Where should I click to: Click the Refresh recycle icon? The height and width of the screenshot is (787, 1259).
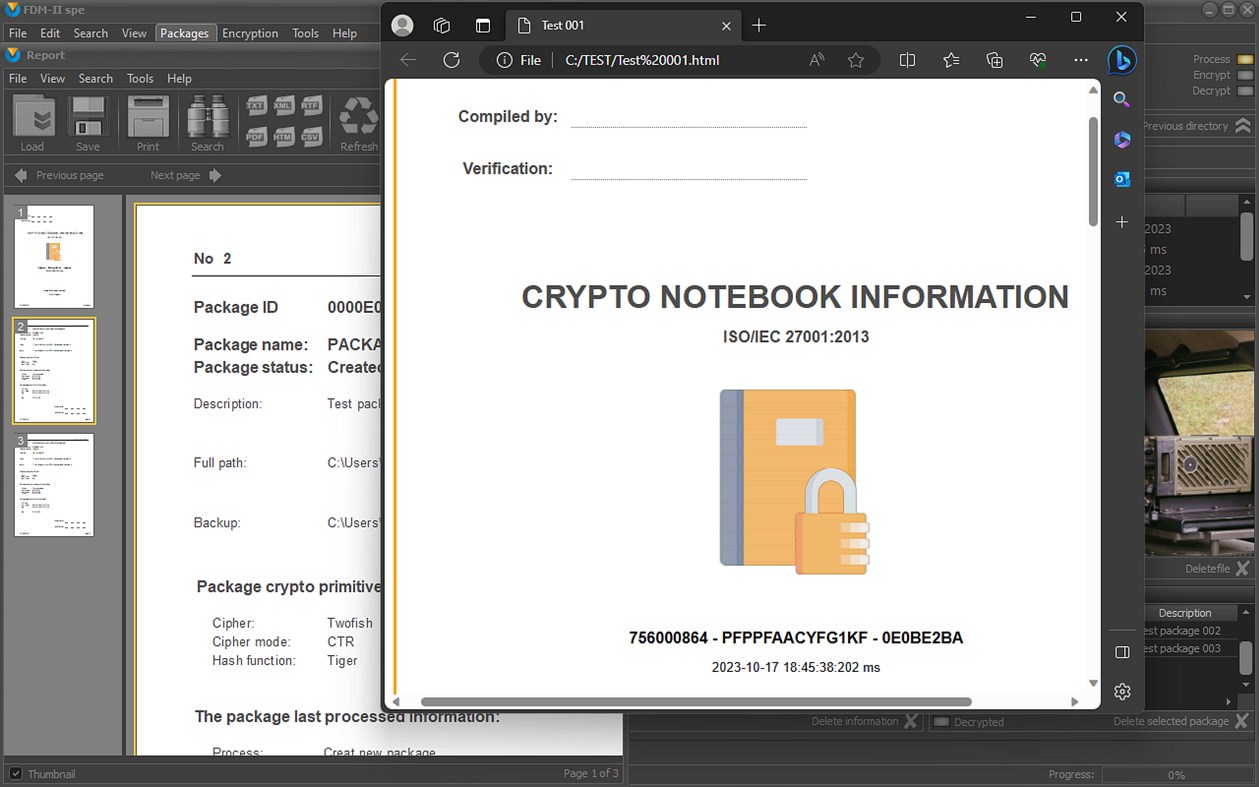click(x=358, y=118)
